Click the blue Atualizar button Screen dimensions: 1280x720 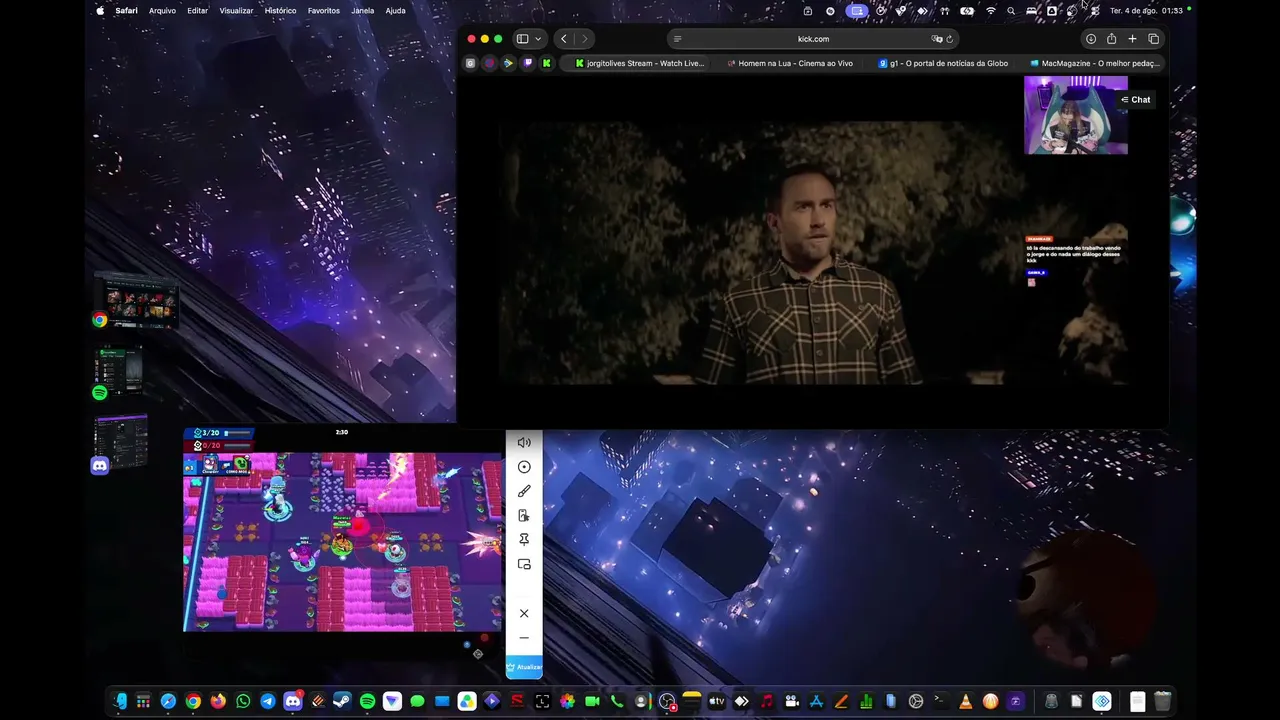[x=524, y=667]
